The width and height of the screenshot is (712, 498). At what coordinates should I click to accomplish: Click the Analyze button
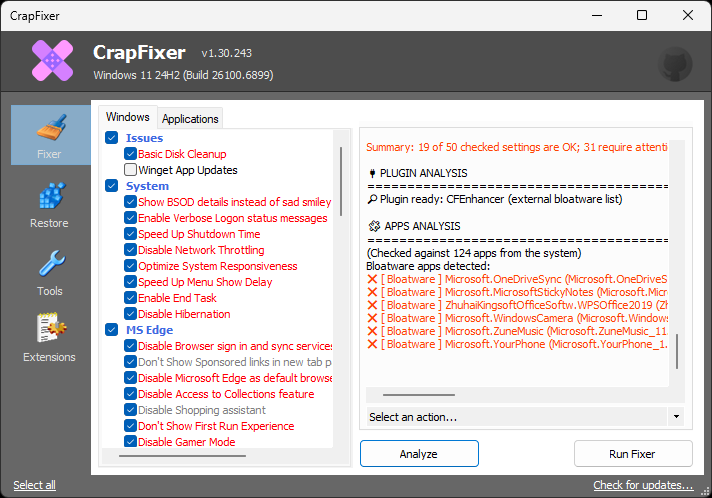tap(419, 454)
